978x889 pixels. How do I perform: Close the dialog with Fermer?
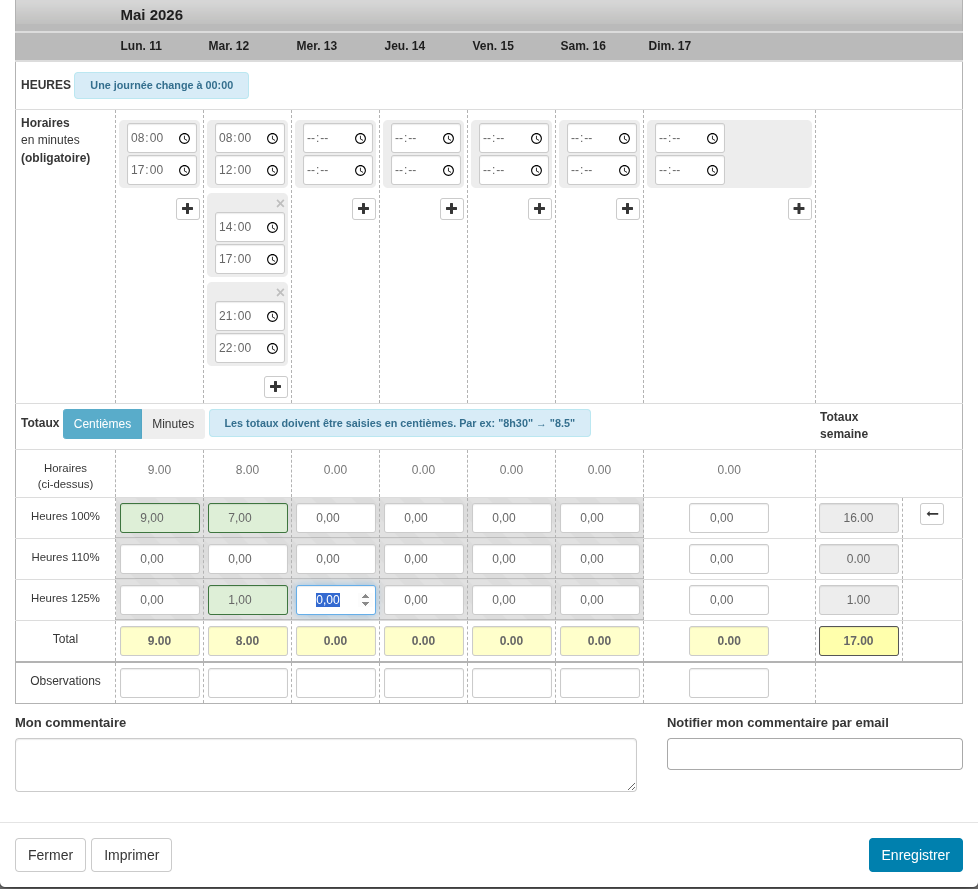pos(51,855)
